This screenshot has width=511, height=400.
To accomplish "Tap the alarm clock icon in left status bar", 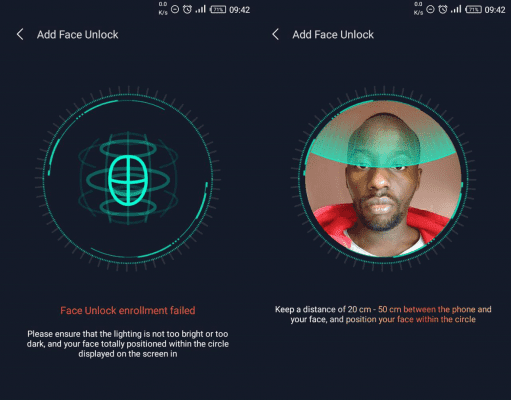I will tap(187, 9).
